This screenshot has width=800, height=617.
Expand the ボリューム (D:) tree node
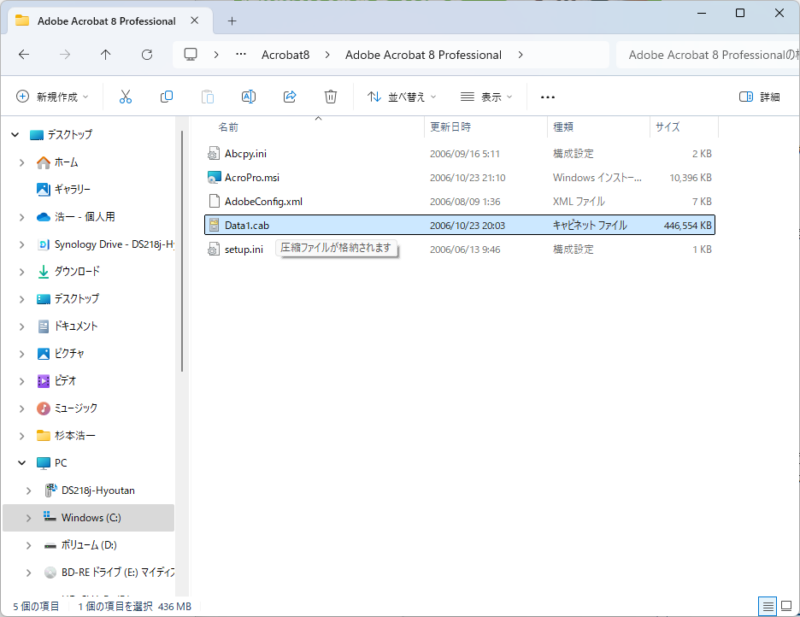[29, 546]
